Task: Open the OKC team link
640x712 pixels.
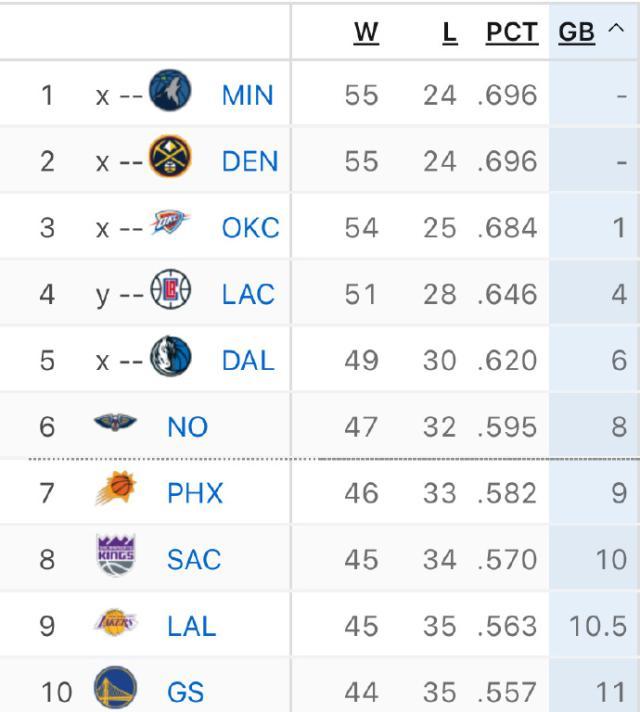Action: 250,228
